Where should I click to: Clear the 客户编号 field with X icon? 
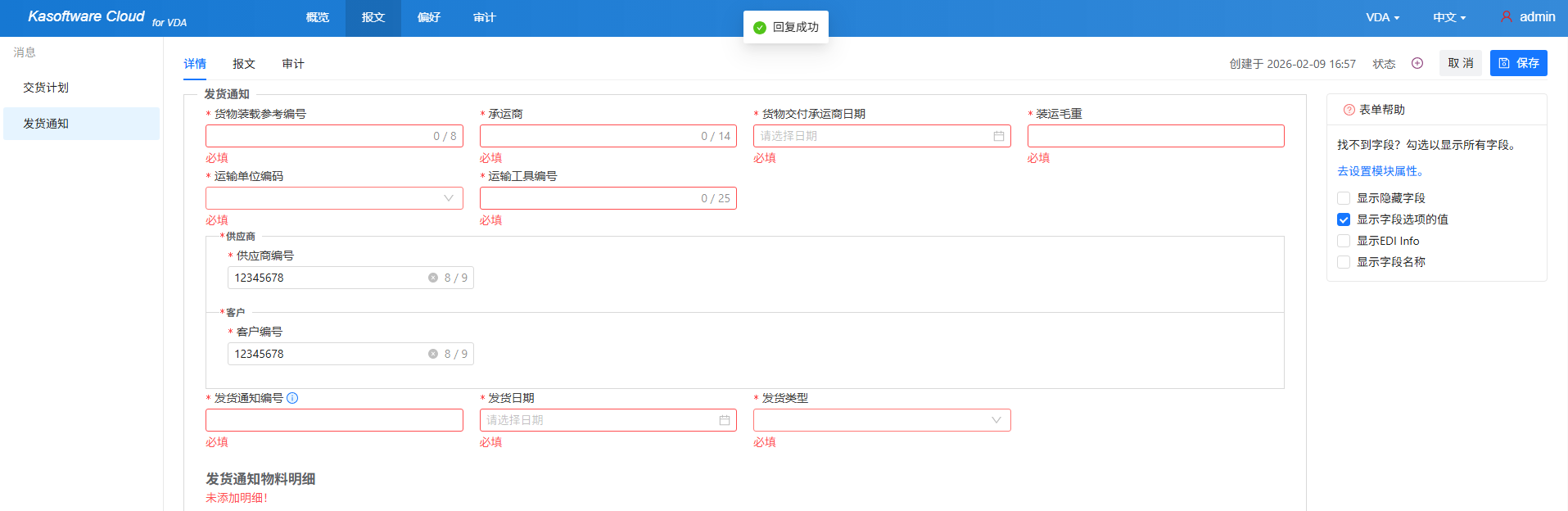coord(433,354)
